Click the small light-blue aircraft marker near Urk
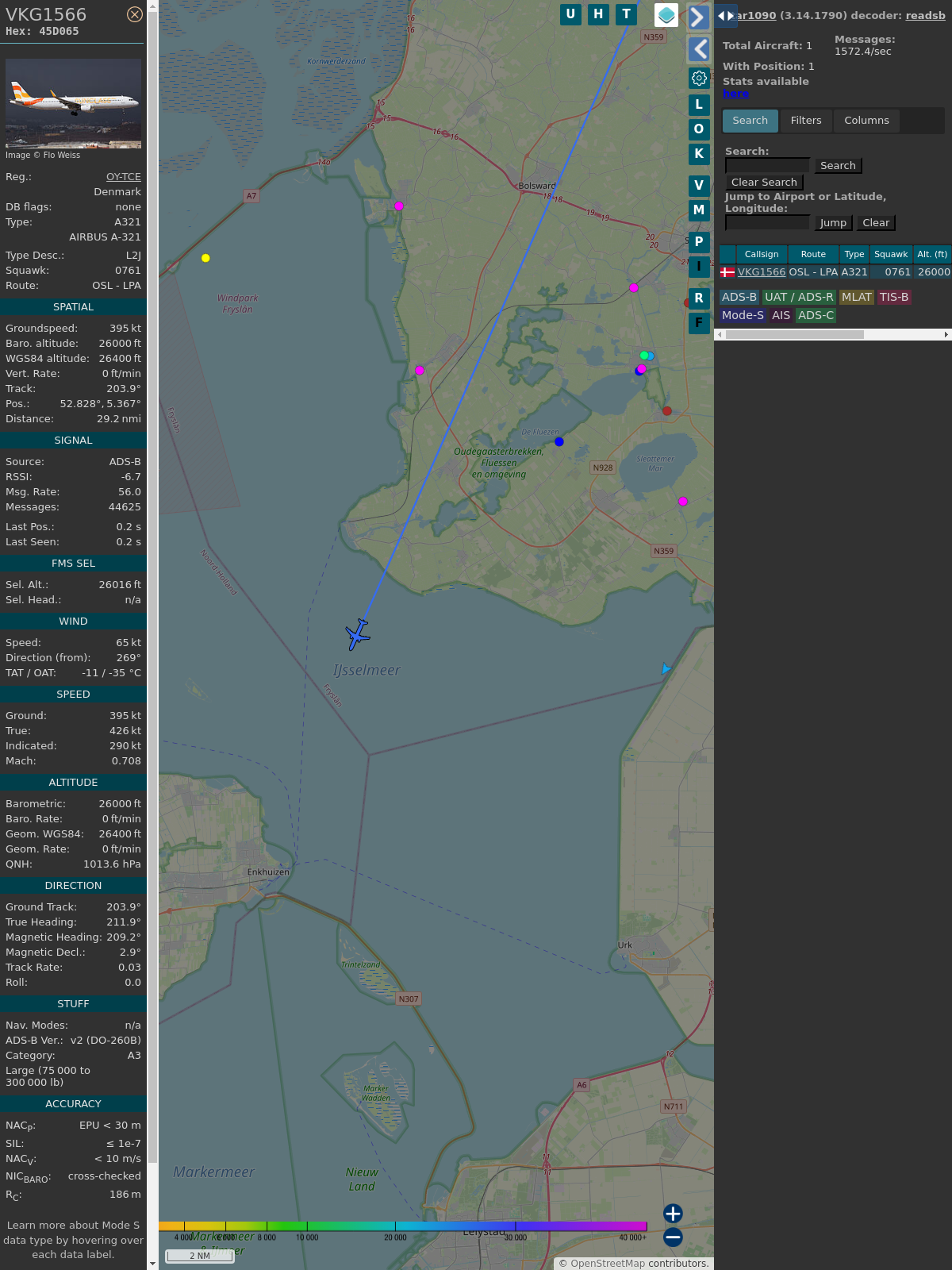This screenshot has height=1270, width=952. (x=666, y=669)
